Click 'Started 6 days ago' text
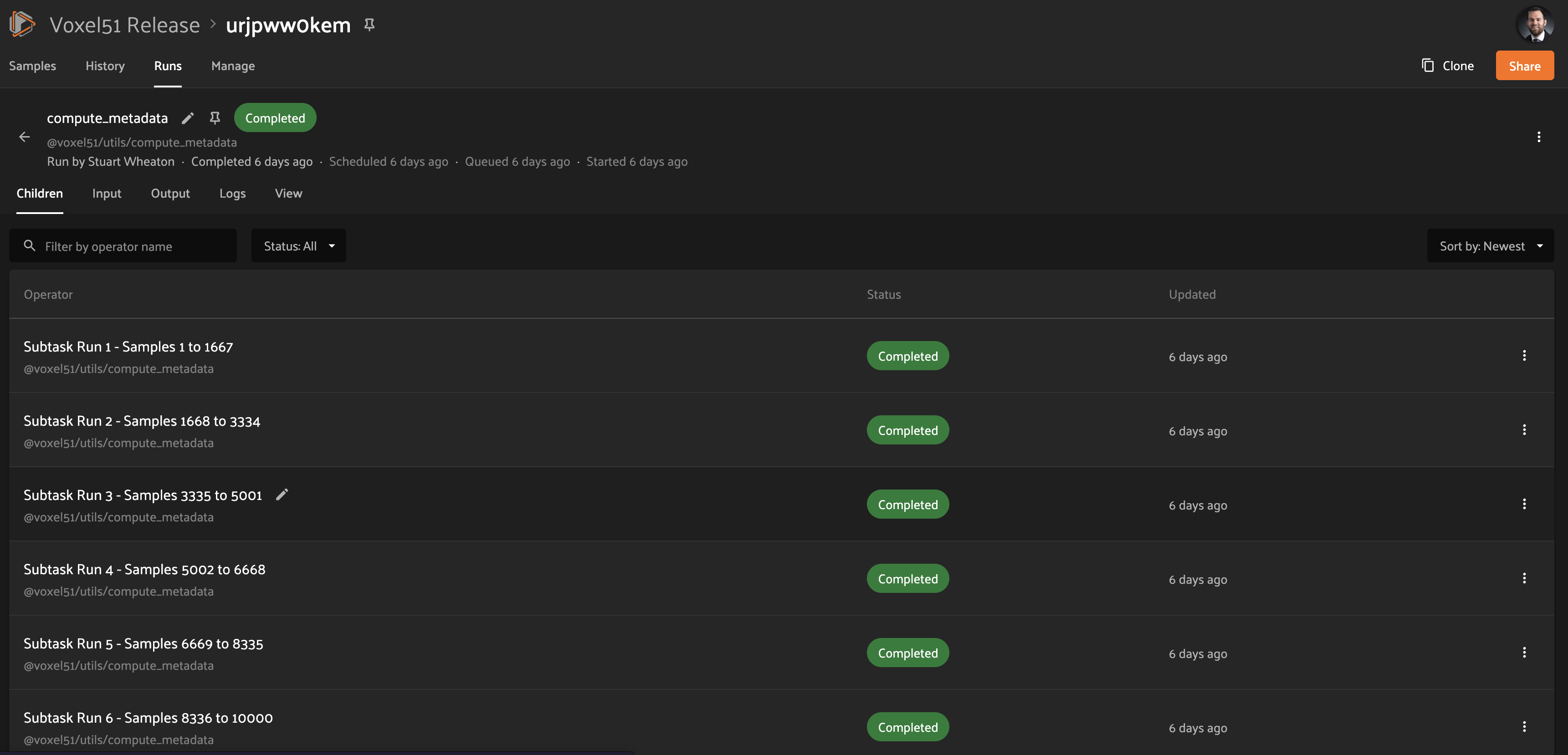The width and height of the screenshot is (1568, 755). pyautogui.click(x=637, y=162)
